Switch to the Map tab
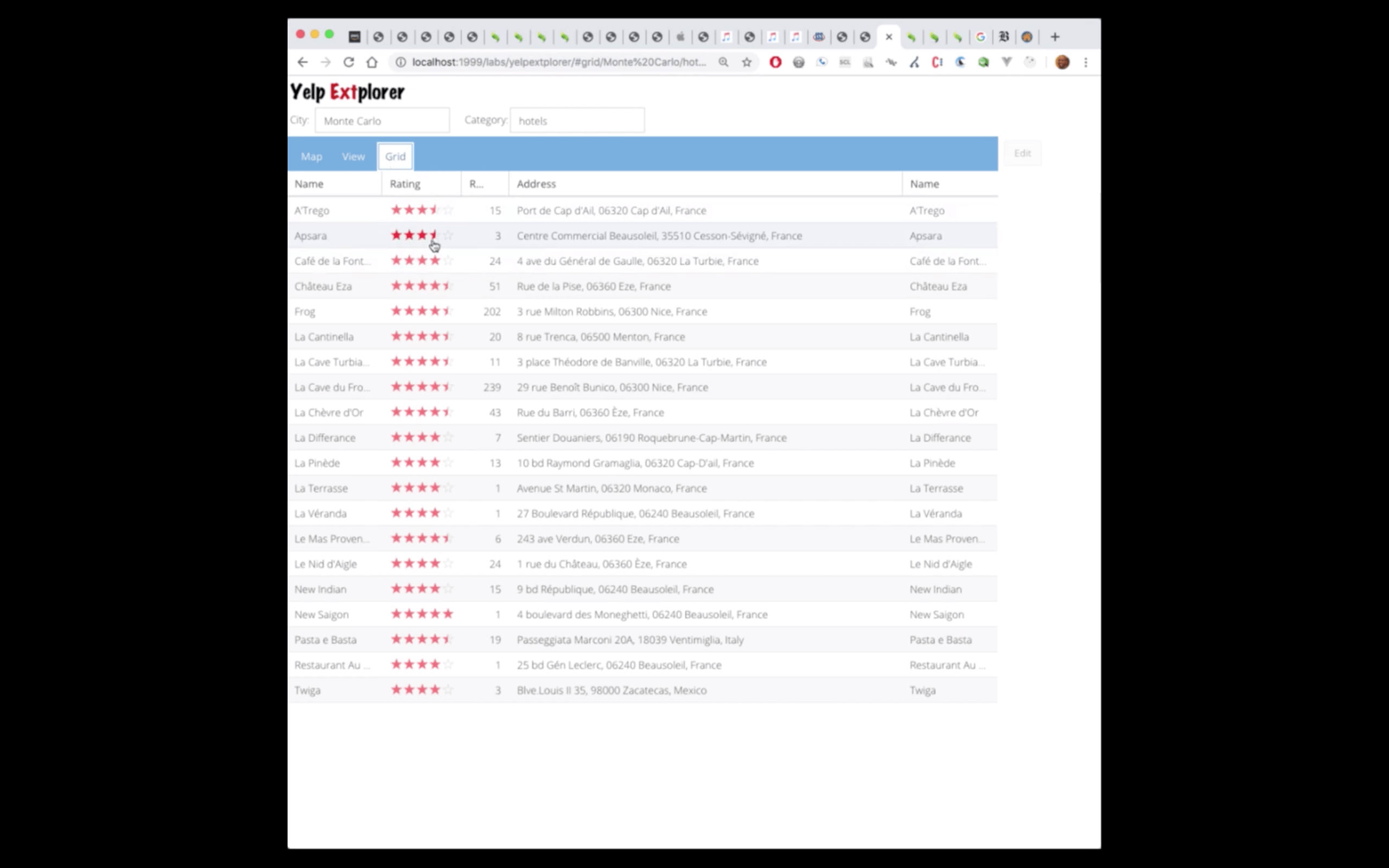 [311, 156]
